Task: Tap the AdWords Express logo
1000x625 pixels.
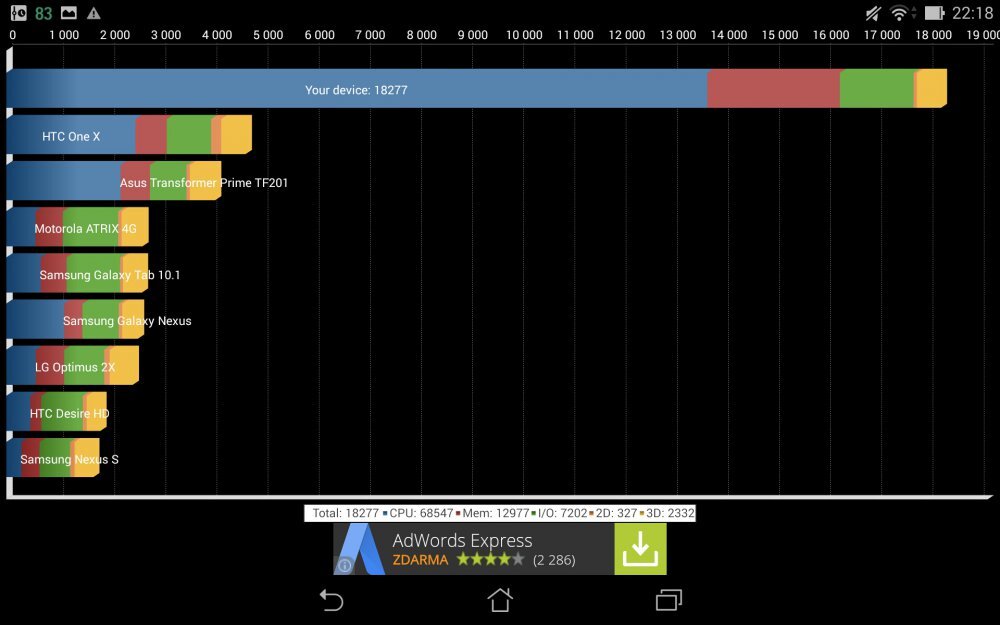Action: [361, 548]
